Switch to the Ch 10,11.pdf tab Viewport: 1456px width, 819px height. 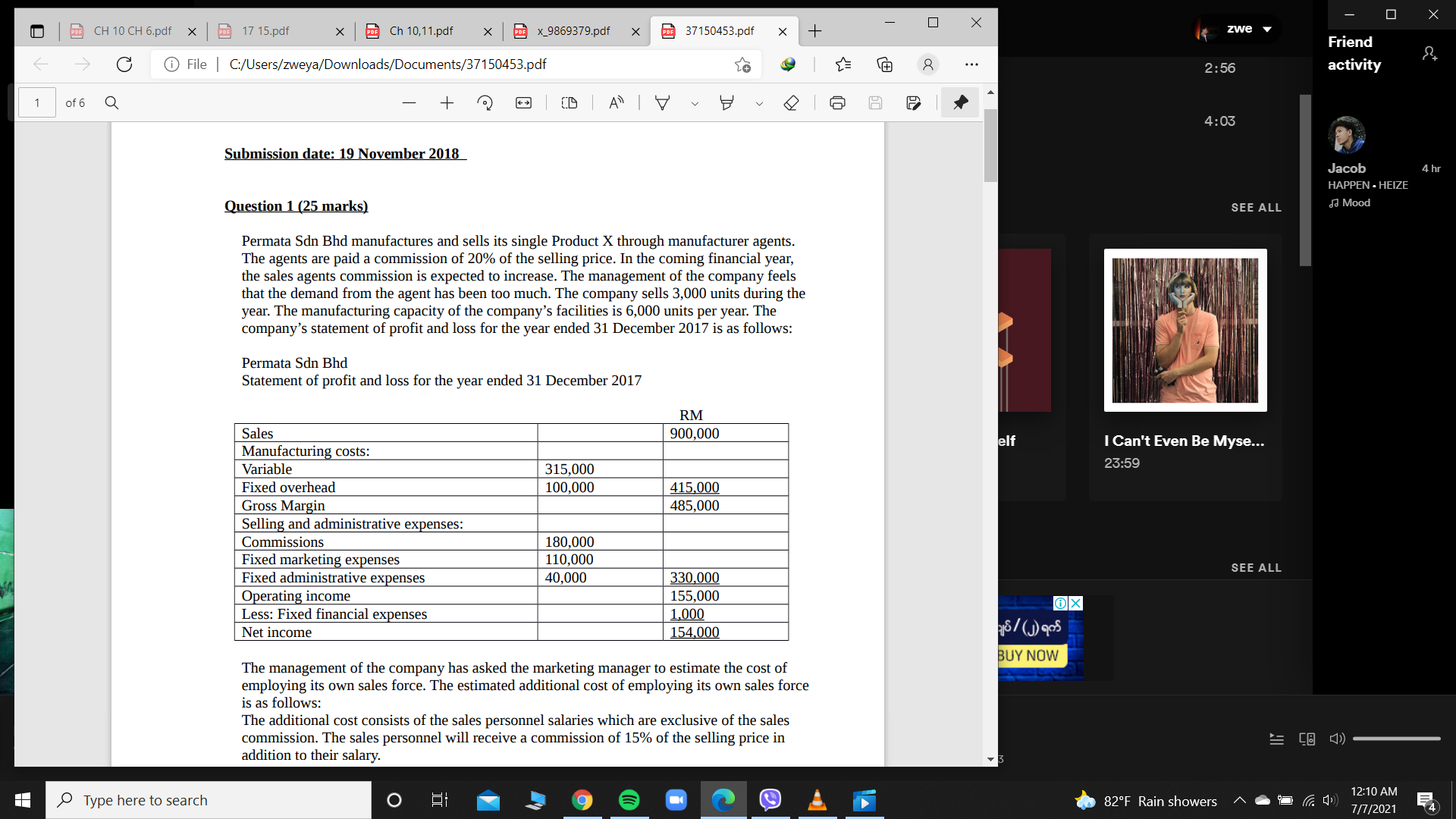tap(421, 31)
